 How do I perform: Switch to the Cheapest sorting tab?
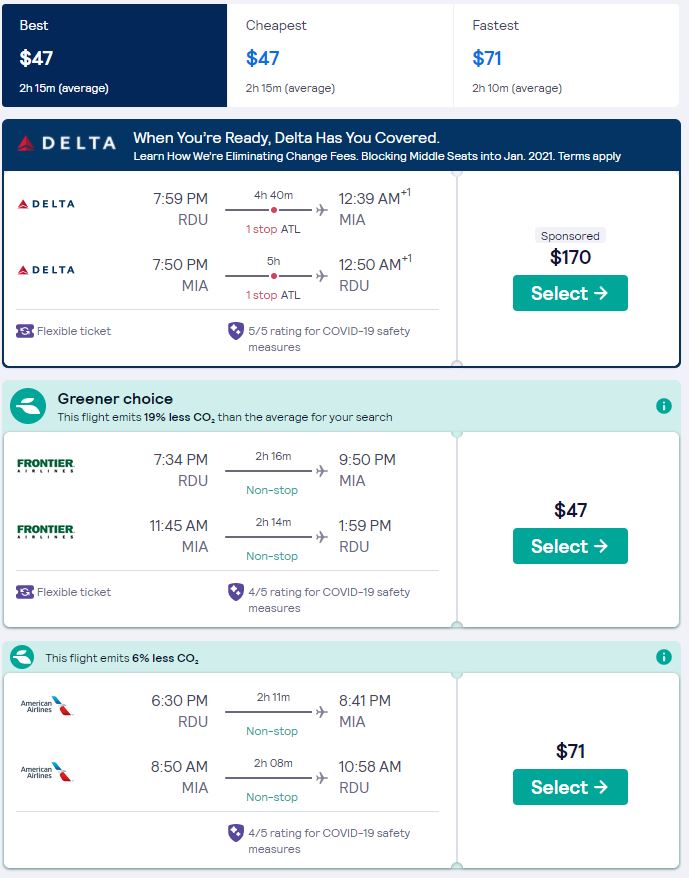[x=340, y=56]
